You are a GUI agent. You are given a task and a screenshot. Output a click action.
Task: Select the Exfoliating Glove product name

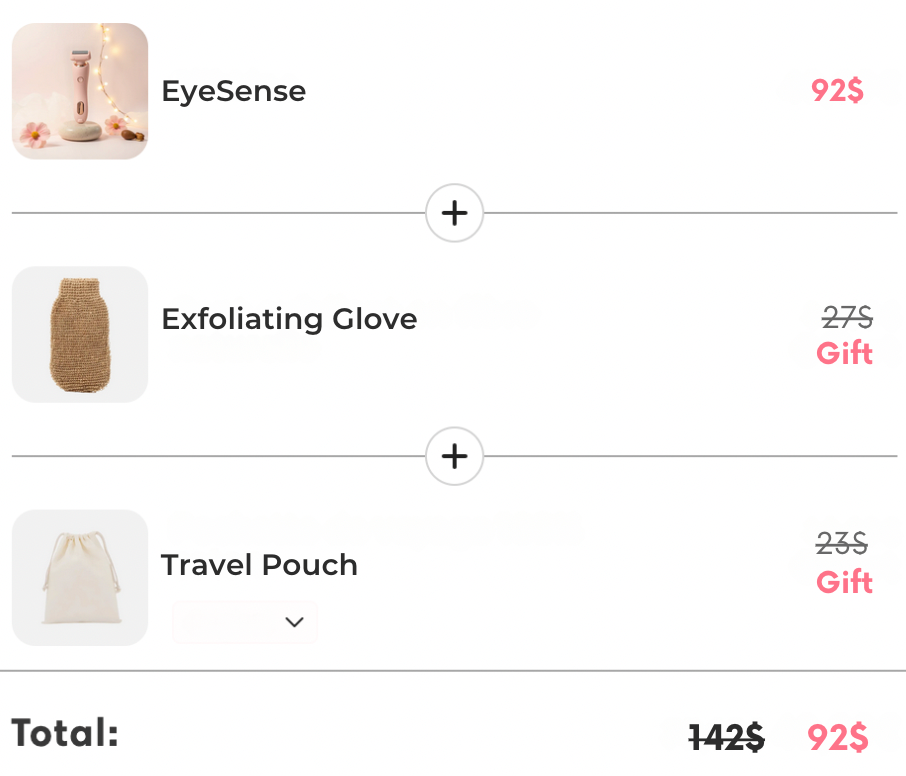pos(289,319)
